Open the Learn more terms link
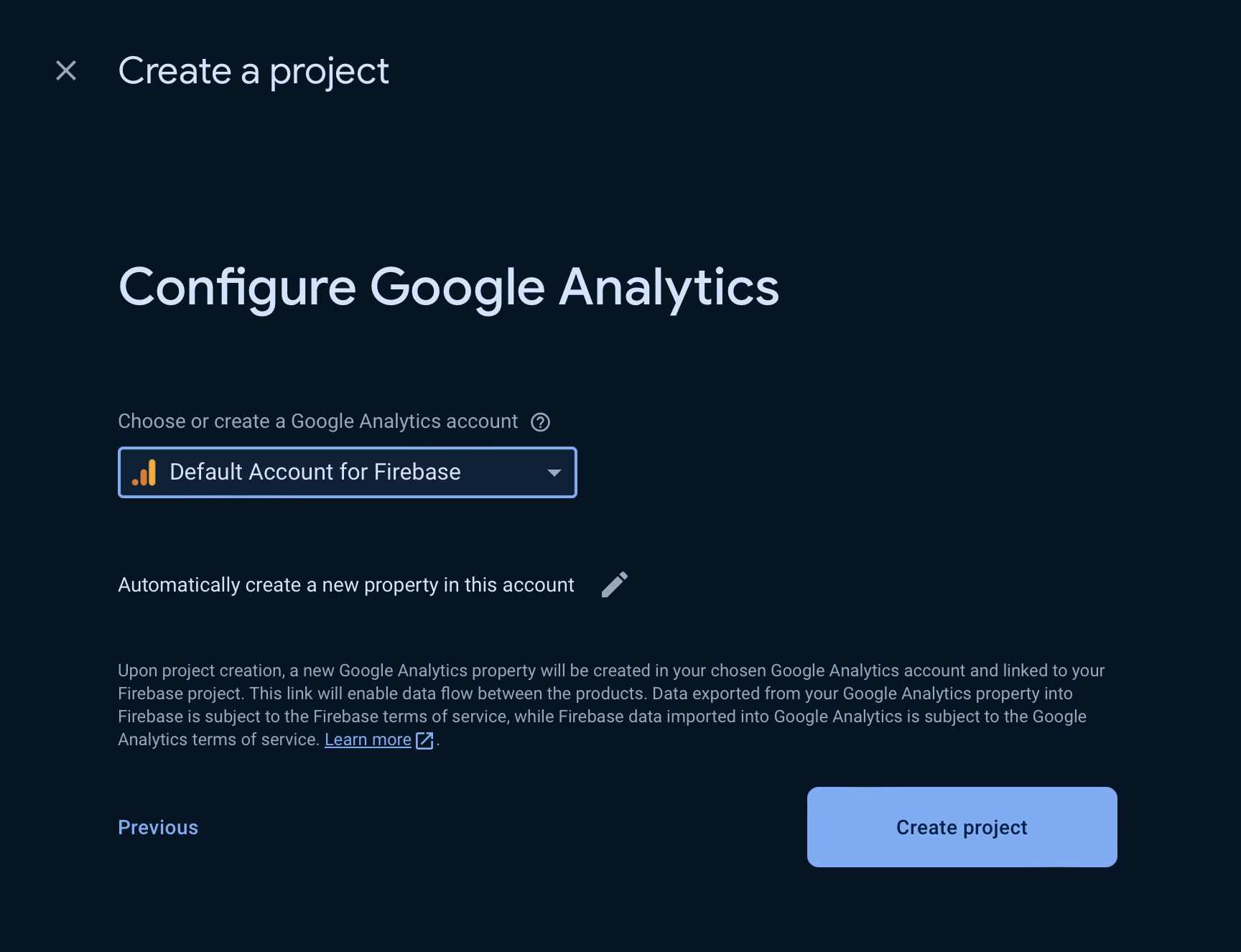Image resolution: width=1241 pixels, height=952 pixels. [x=368, y=739]
